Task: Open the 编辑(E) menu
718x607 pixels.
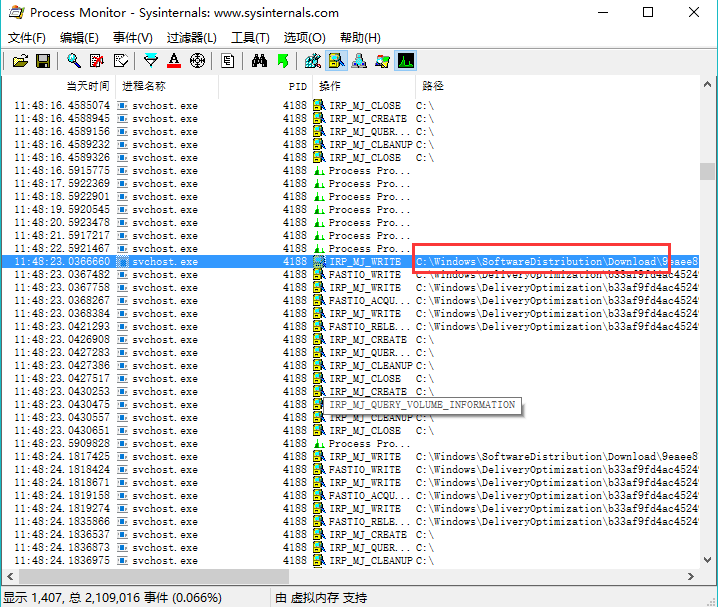Action: 79,38
